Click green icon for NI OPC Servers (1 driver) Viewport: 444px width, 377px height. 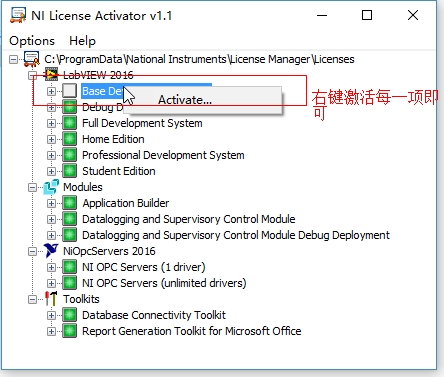tap(69, 267)
